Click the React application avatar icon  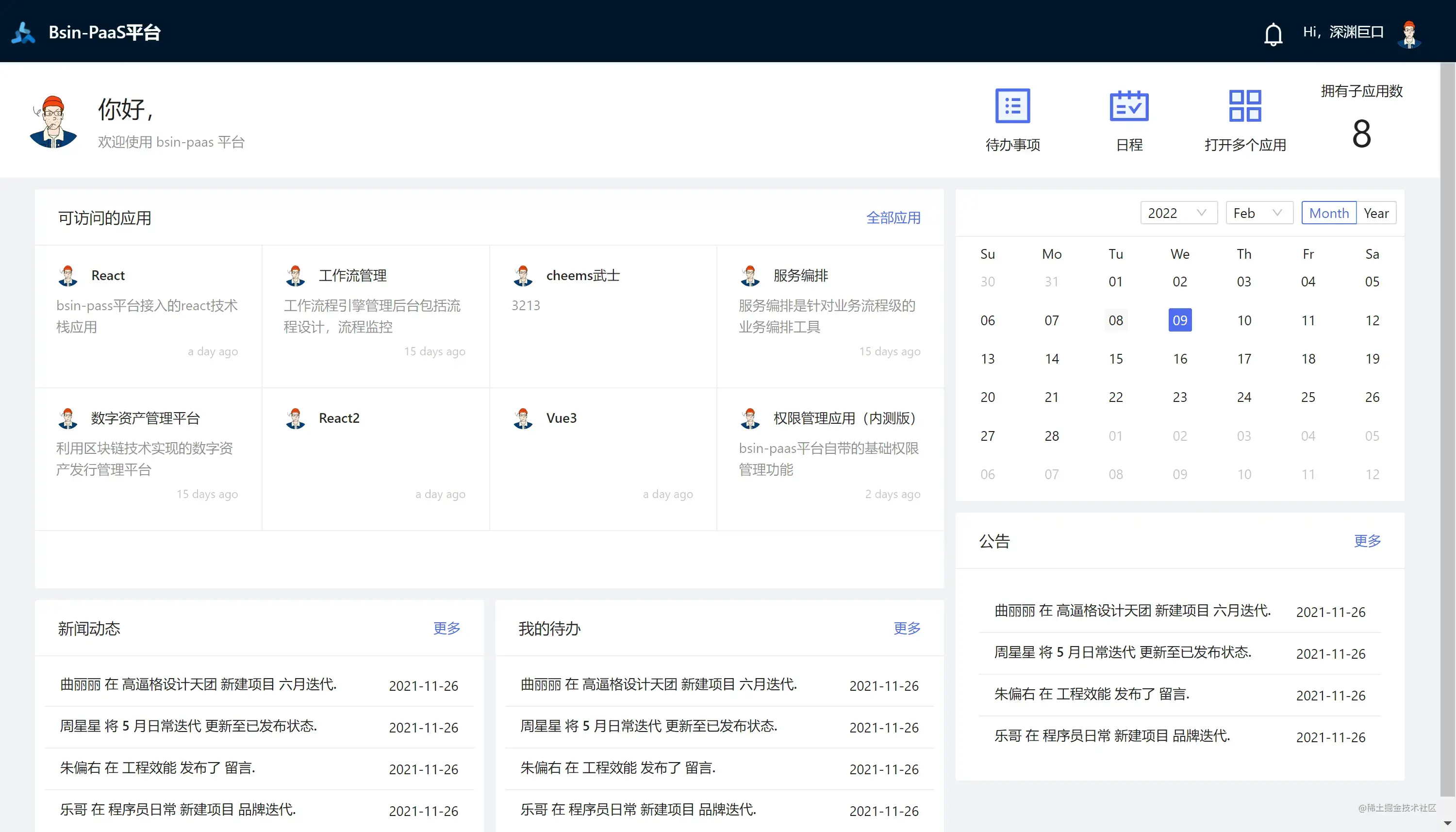point(68,275)
